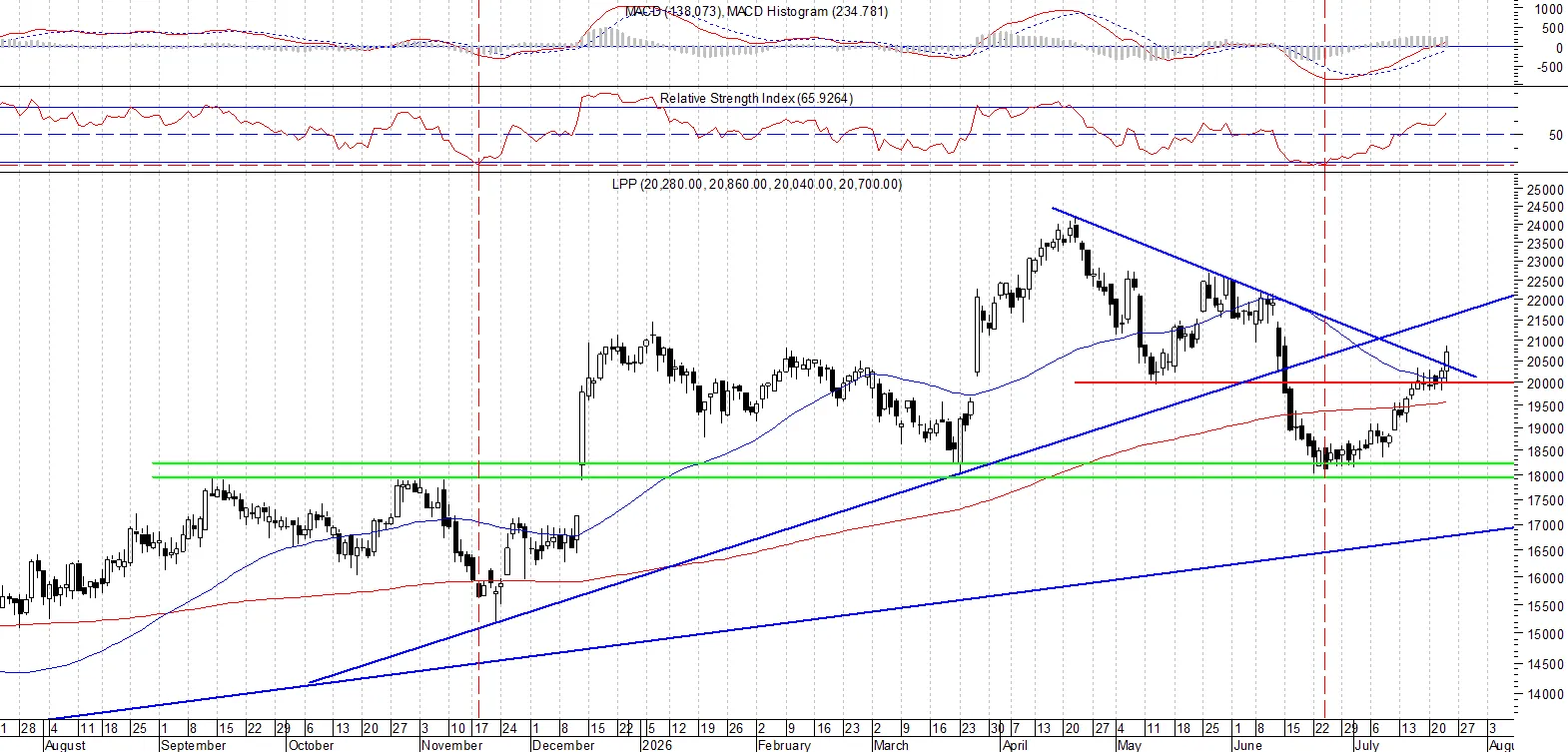1568x752 pixels.
Task: Select the May month label
Action: click(1129, 745)
